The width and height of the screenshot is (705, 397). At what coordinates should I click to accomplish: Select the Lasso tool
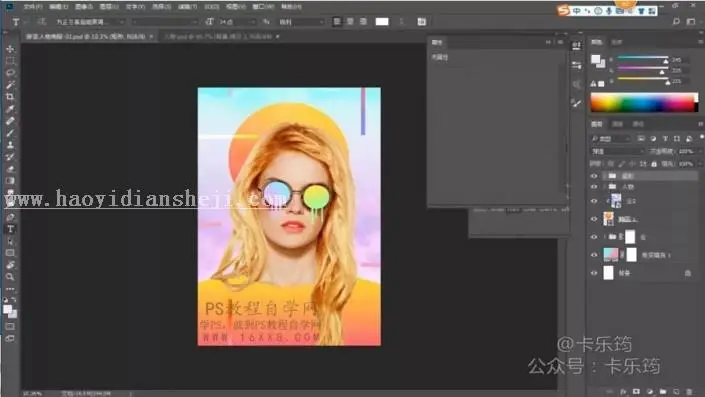pos(10,73)
